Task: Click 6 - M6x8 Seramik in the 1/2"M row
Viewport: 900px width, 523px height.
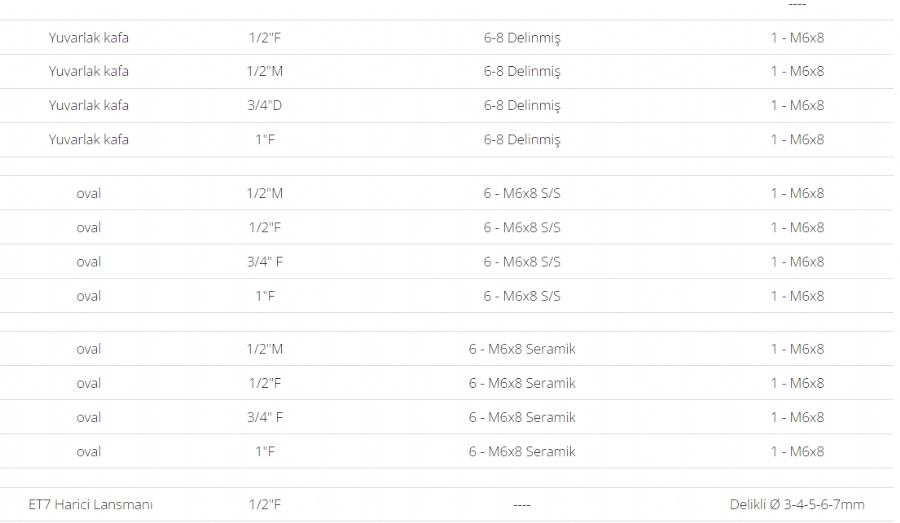Action: click(x=522, y=348)
